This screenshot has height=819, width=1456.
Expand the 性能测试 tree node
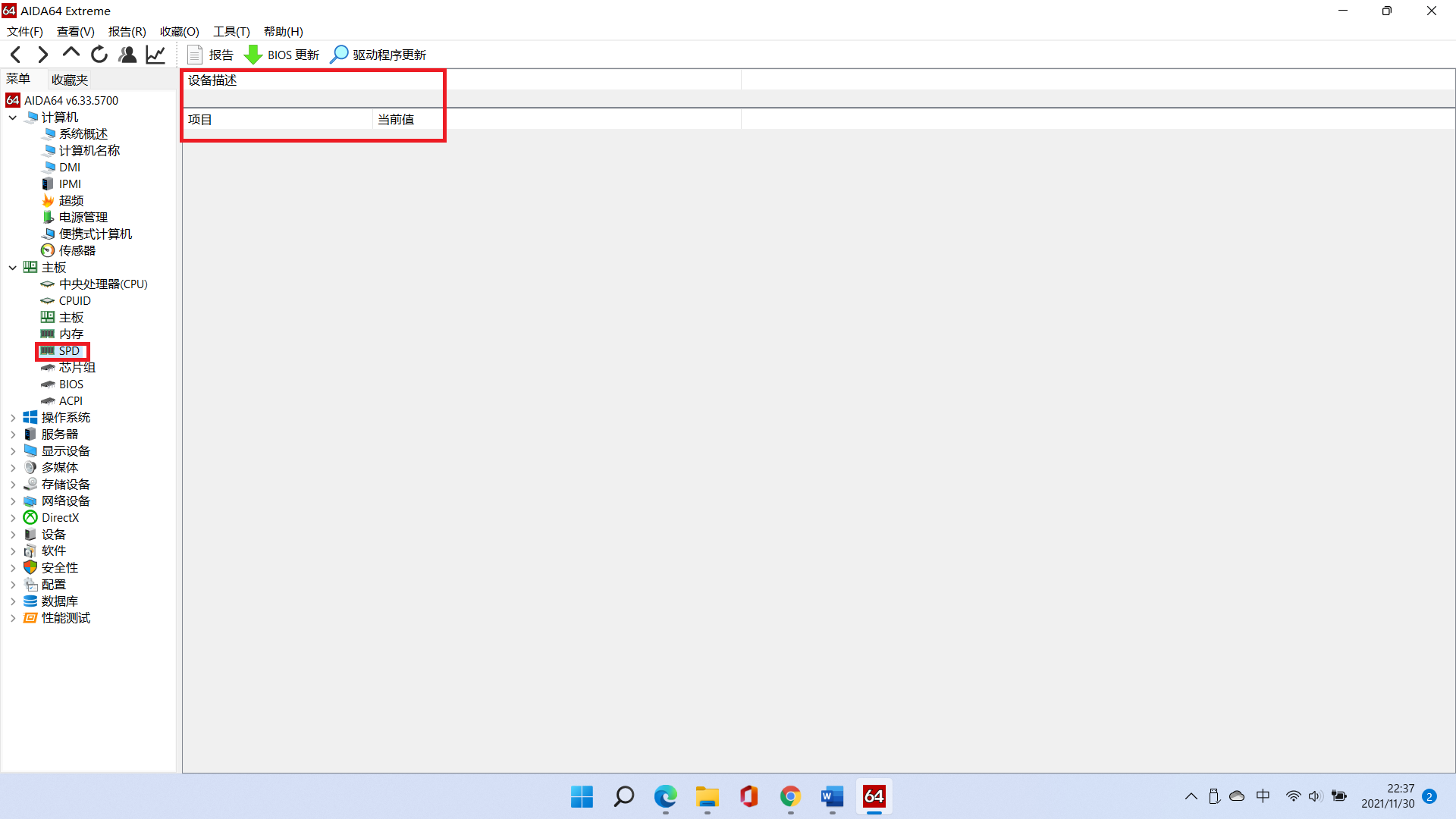click(13, 618)
